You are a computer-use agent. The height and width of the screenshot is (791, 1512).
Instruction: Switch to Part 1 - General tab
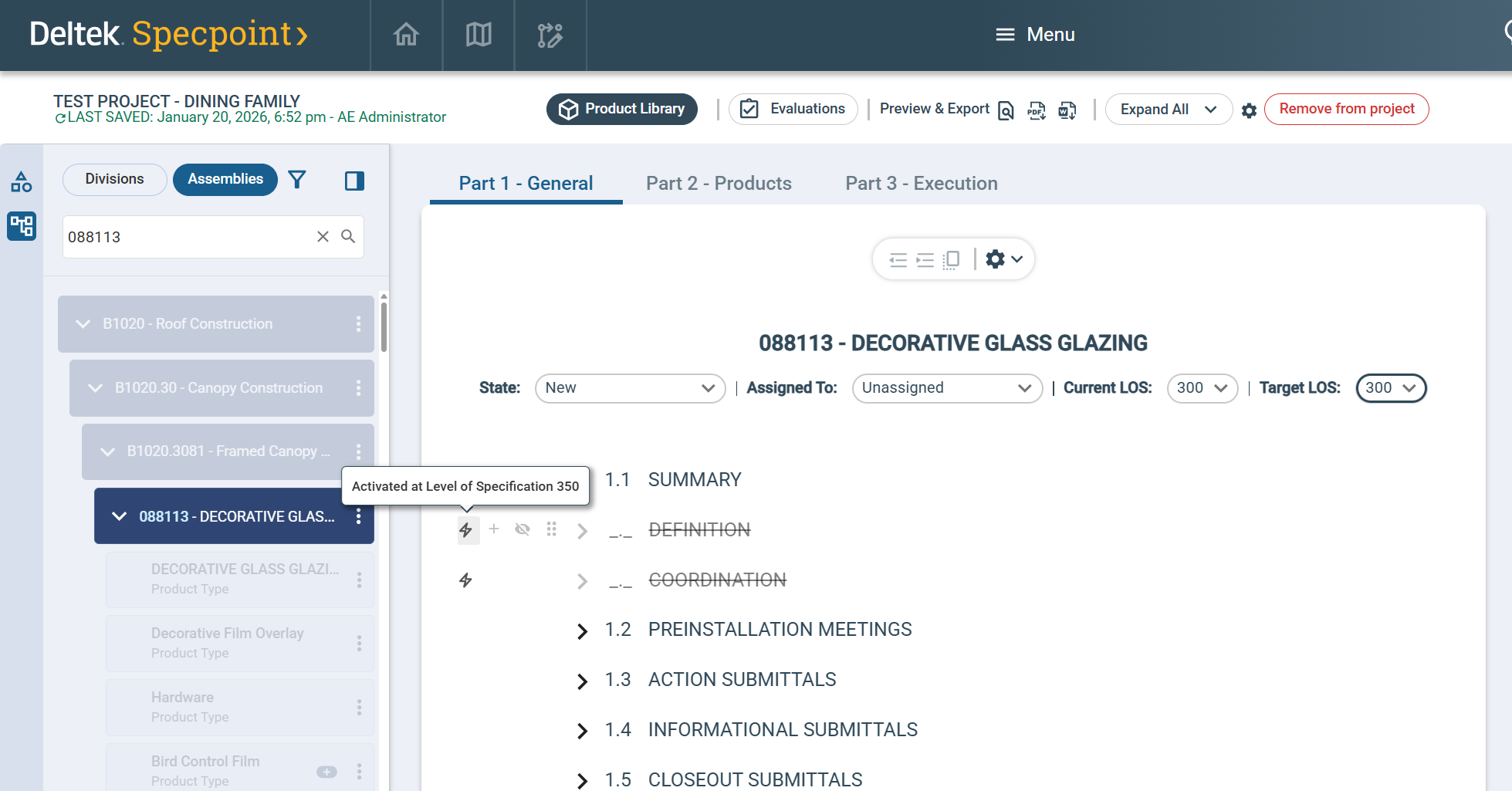526,184
